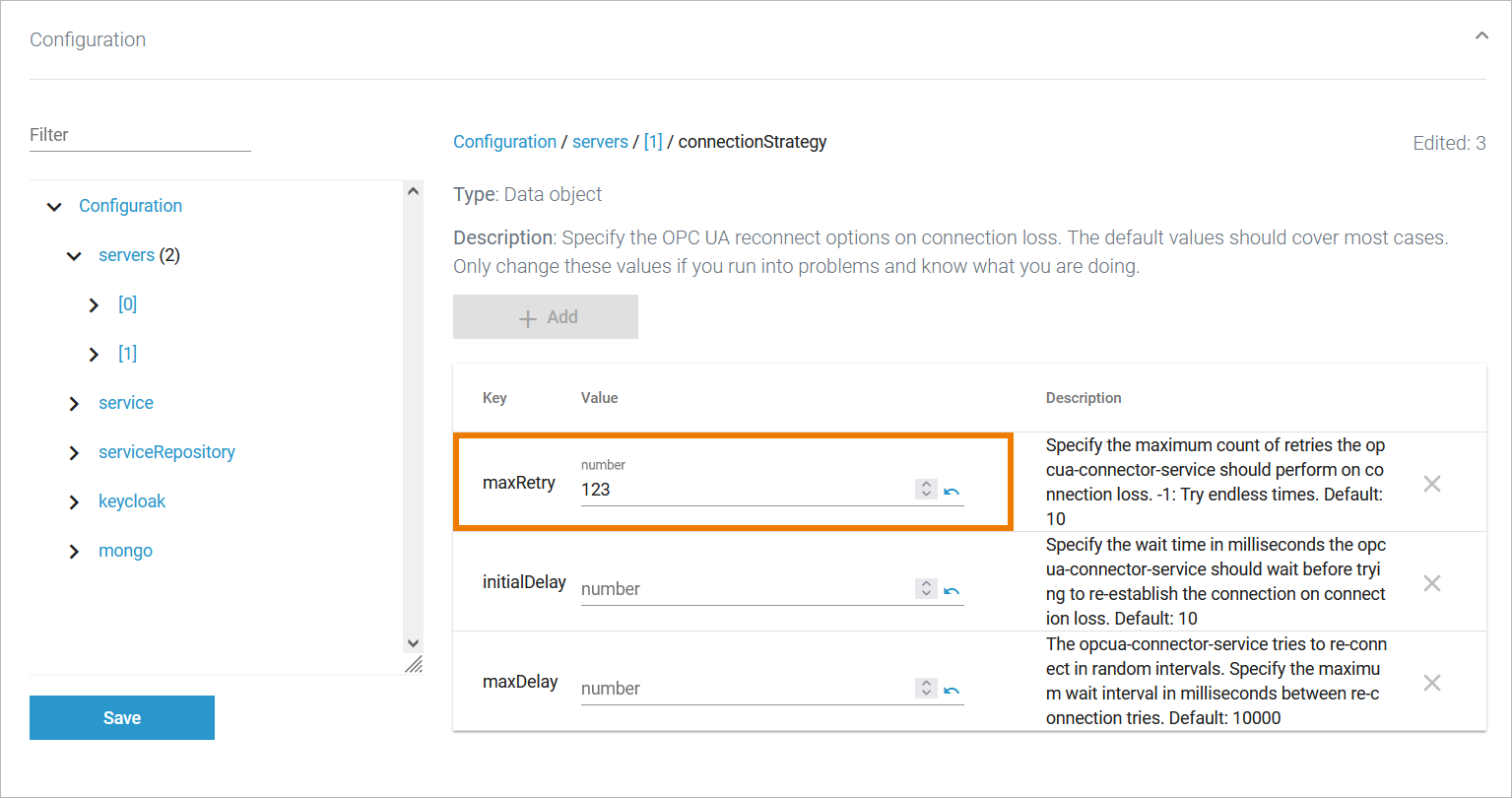1512x798 pixels.
Task: Click the maxRetry number stepper arrows
Action: click(x=926, y=489)
